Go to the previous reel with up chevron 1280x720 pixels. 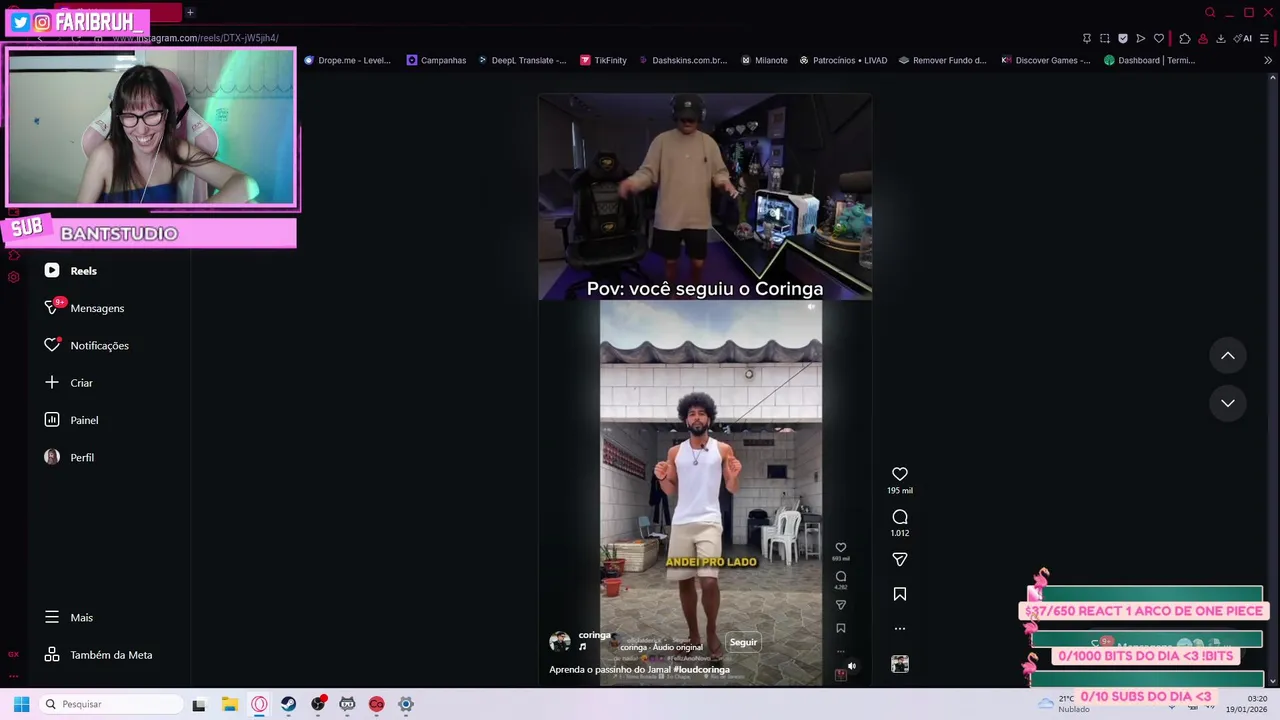point(1228,356)
